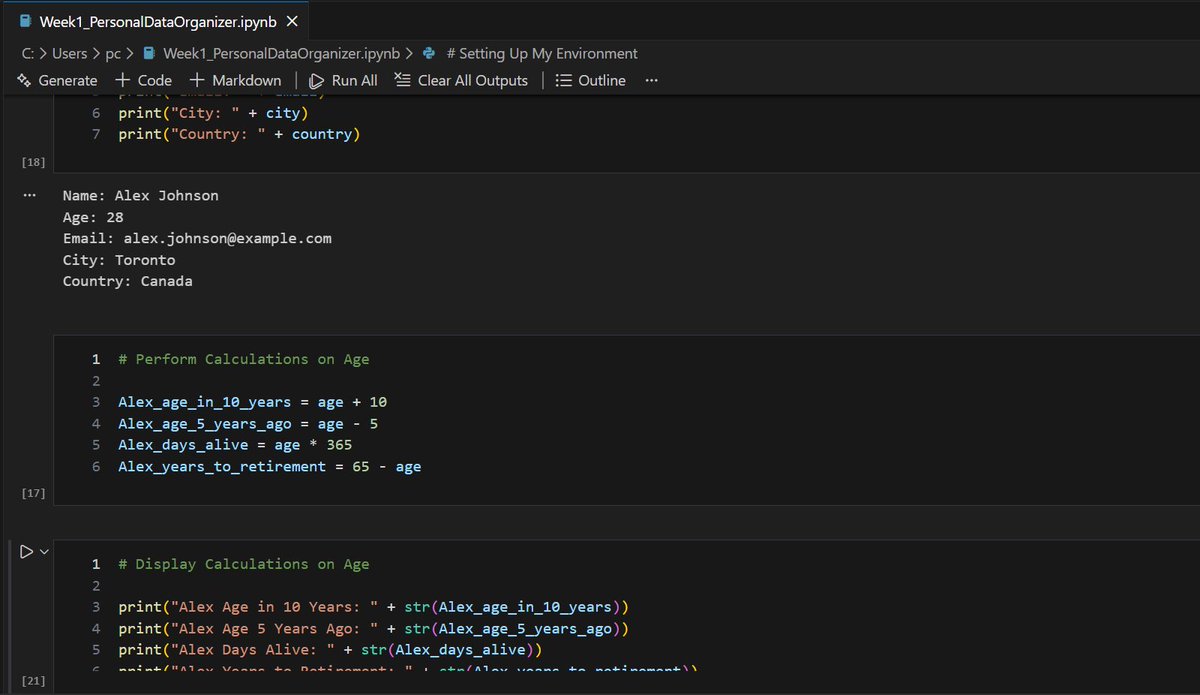Click the notebook file icon in tab
This screenshot has width=1200, height=695.
(x=26, y=21)
